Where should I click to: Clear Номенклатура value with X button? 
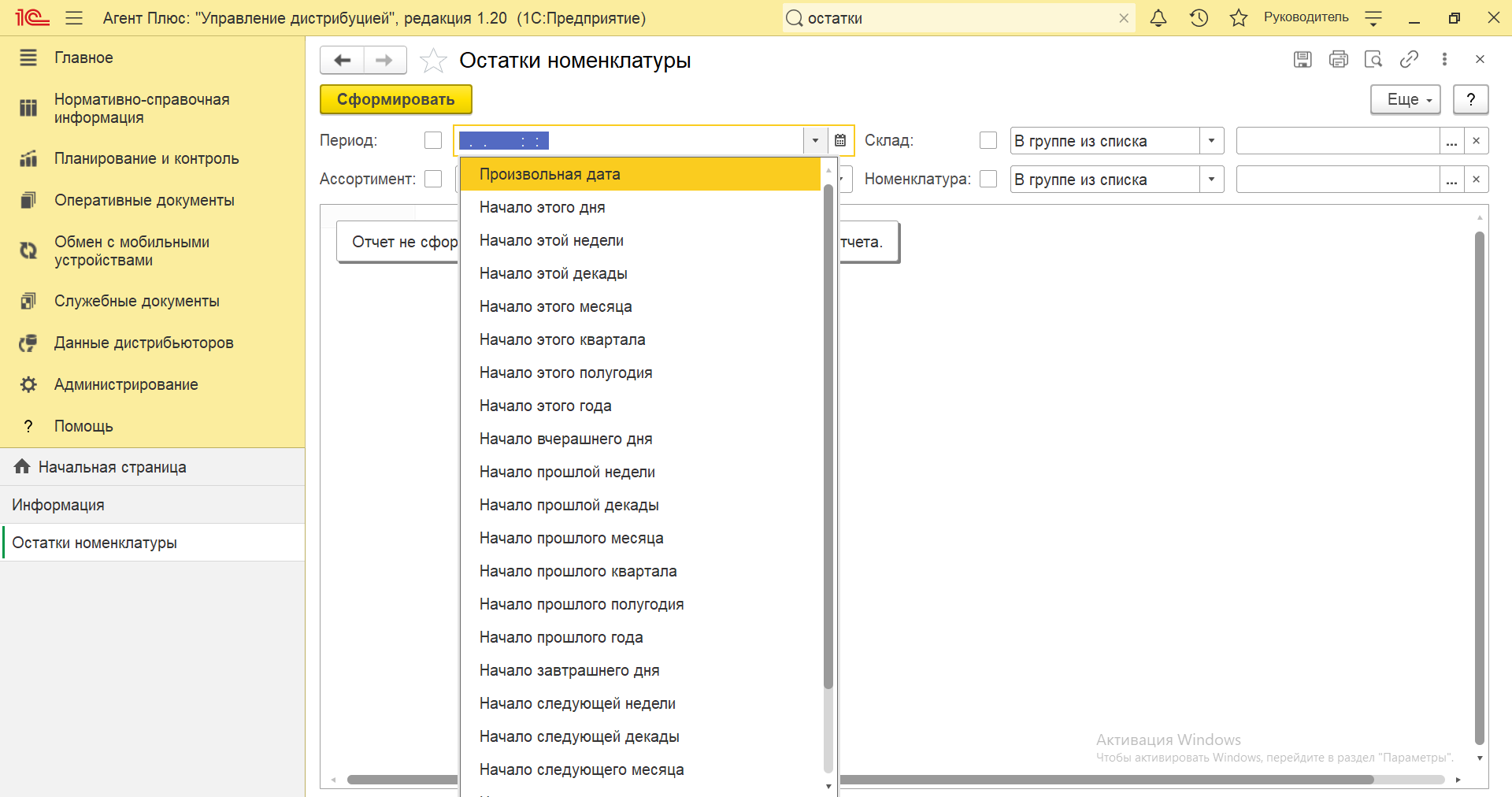click(x=1477, y=180)
